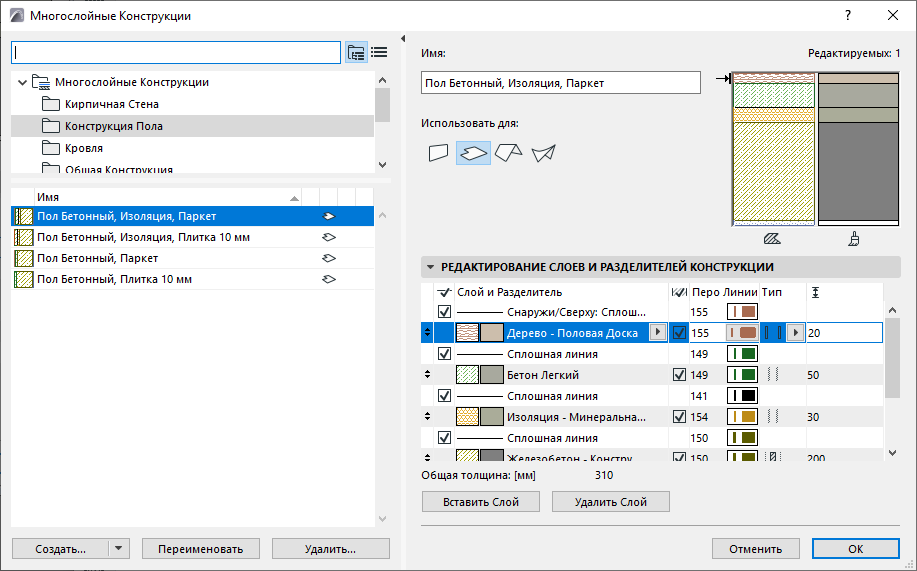Click hatch fill icon of Бетон Легкий
917x571 pixels.
click(x=467, y=375)
